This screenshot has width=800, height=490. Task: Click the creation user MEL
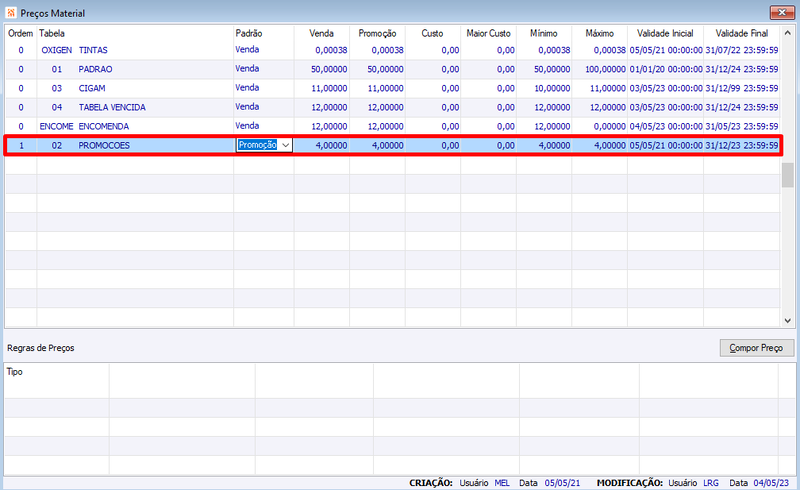pos(502,483)
